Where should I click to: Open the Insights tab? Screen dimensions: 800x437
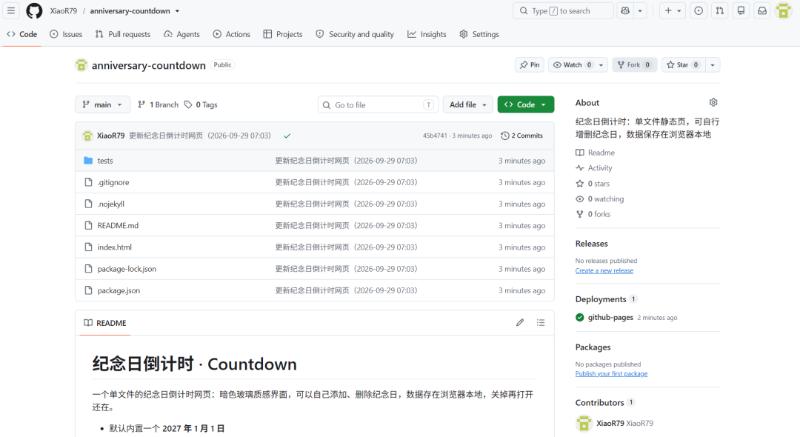point(427,34)
